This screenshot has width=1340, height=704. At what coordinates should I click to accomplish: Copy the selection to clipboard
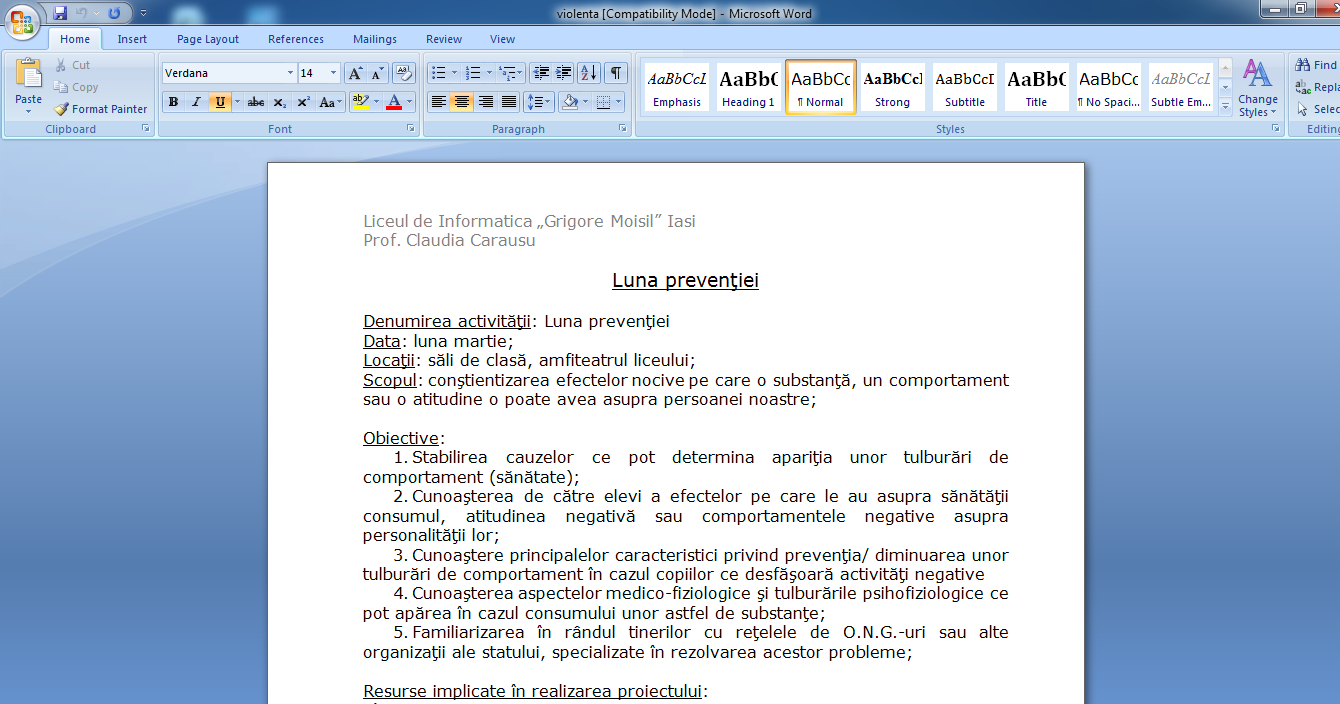click(x=76, y=87)
